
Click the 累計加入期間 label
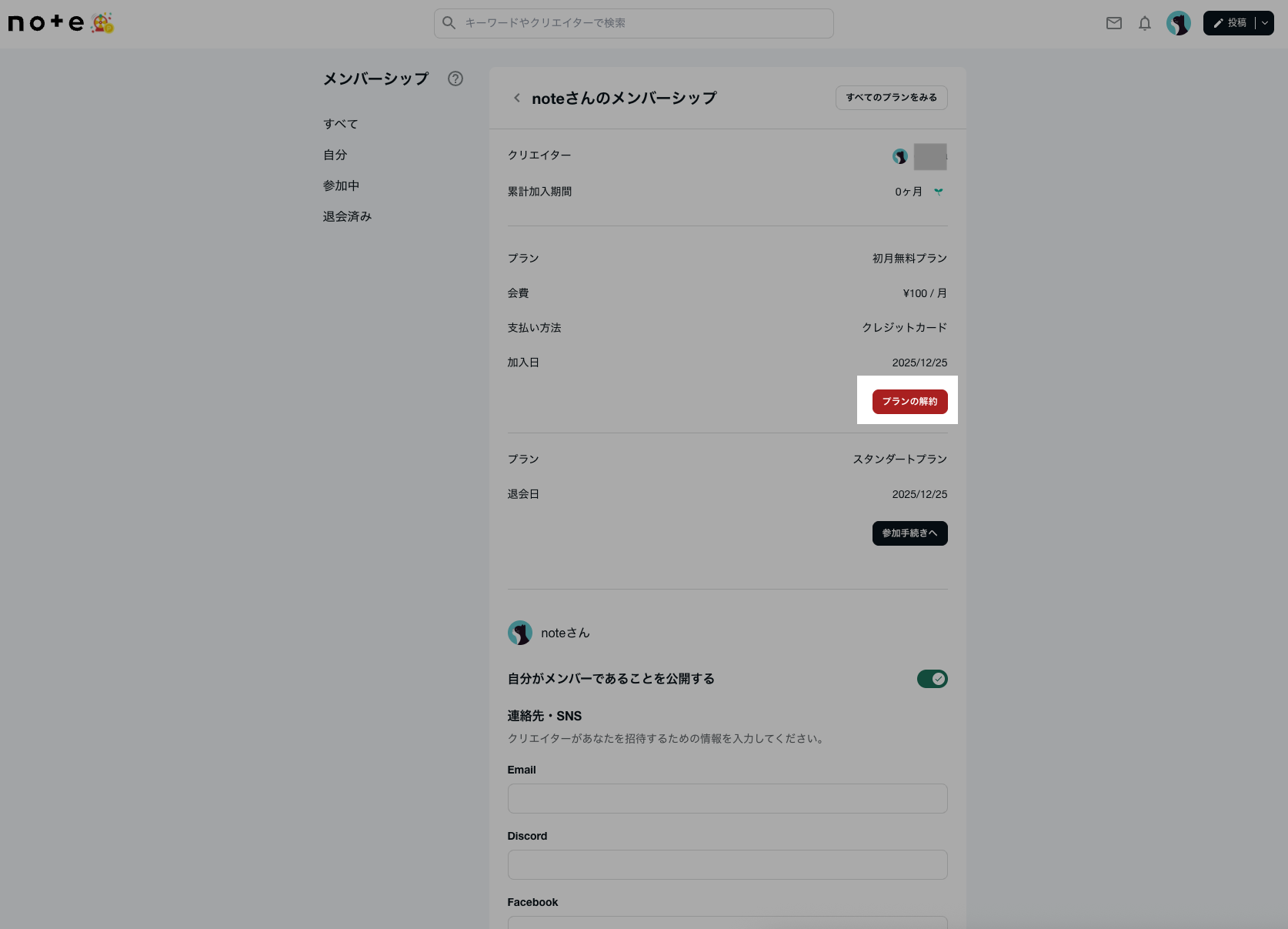point(539,192)
